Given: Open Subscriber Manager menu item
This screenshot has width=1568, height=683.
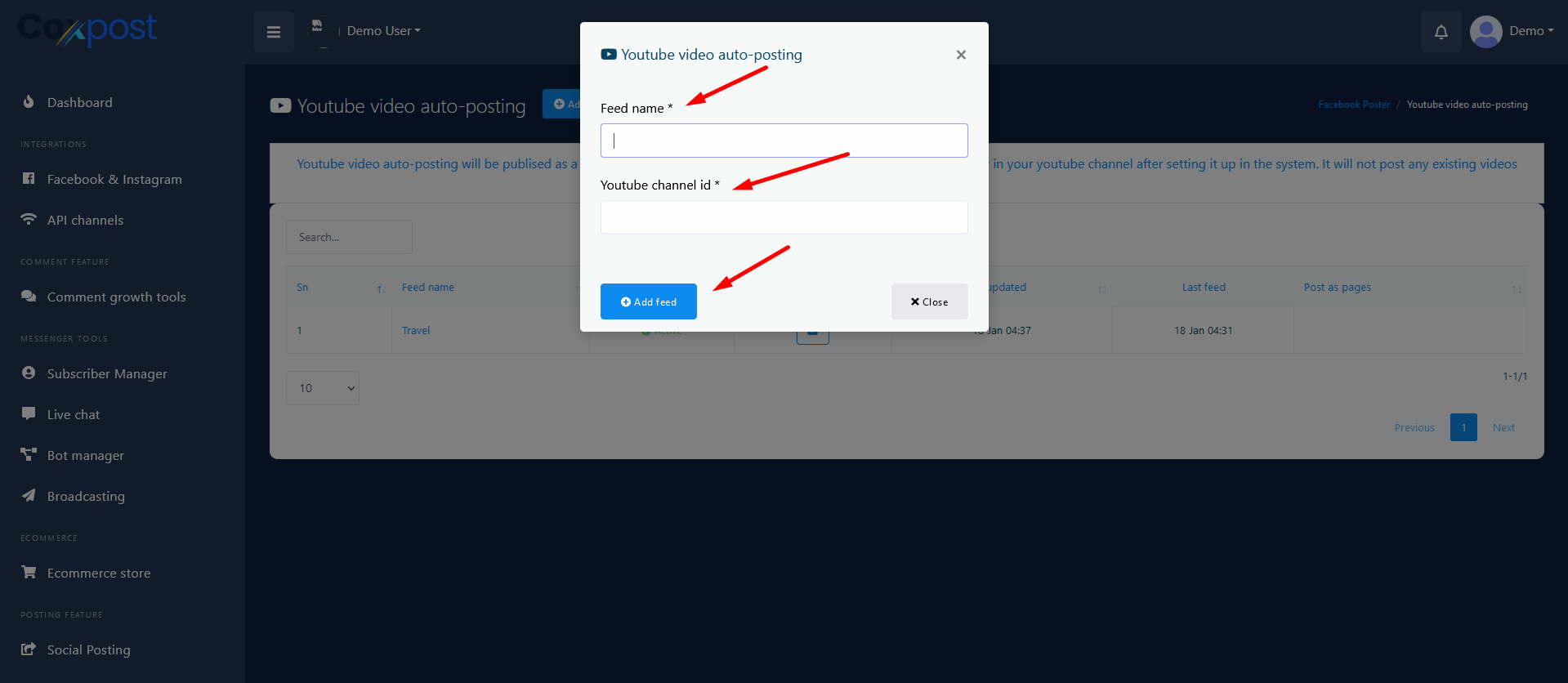Looking at the screenshot, I should click(x=107, y=373).
